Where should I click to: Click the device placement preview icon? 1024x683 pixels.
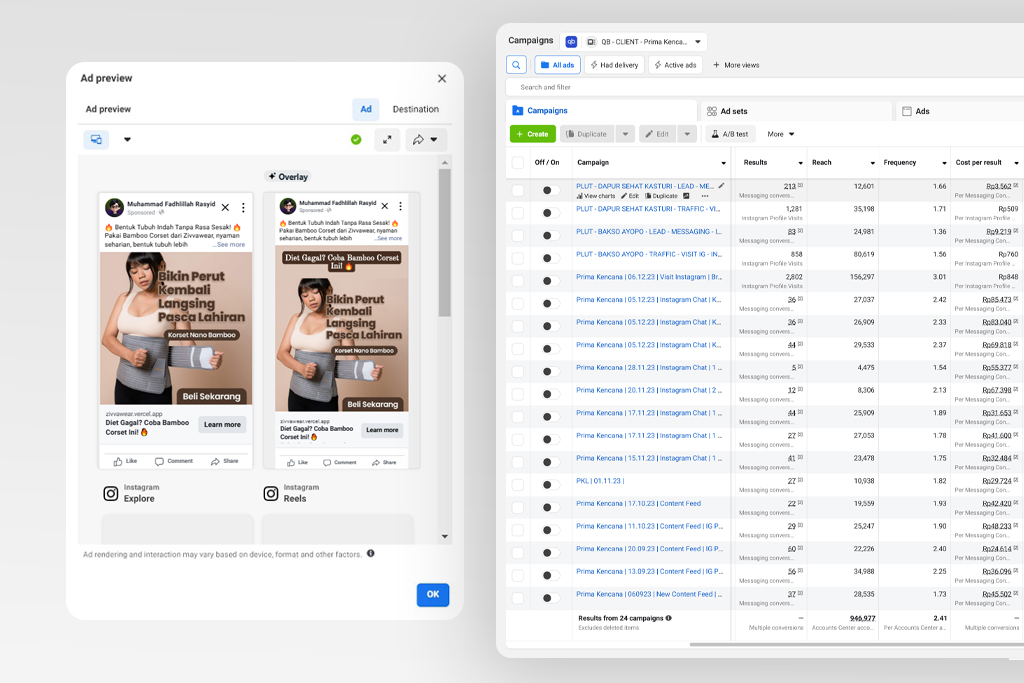coord(96,140)
